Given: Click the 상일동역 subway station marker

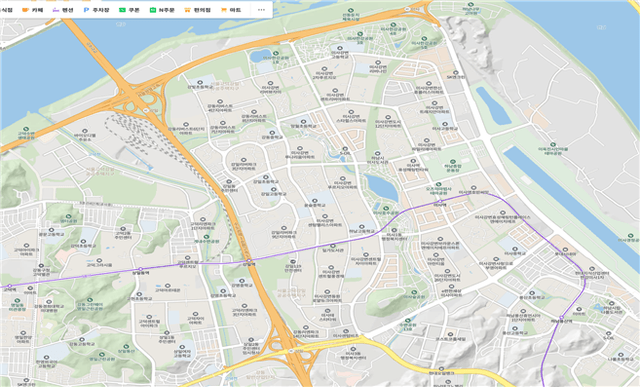Looking at the screenshot, I should pos(140,269).
